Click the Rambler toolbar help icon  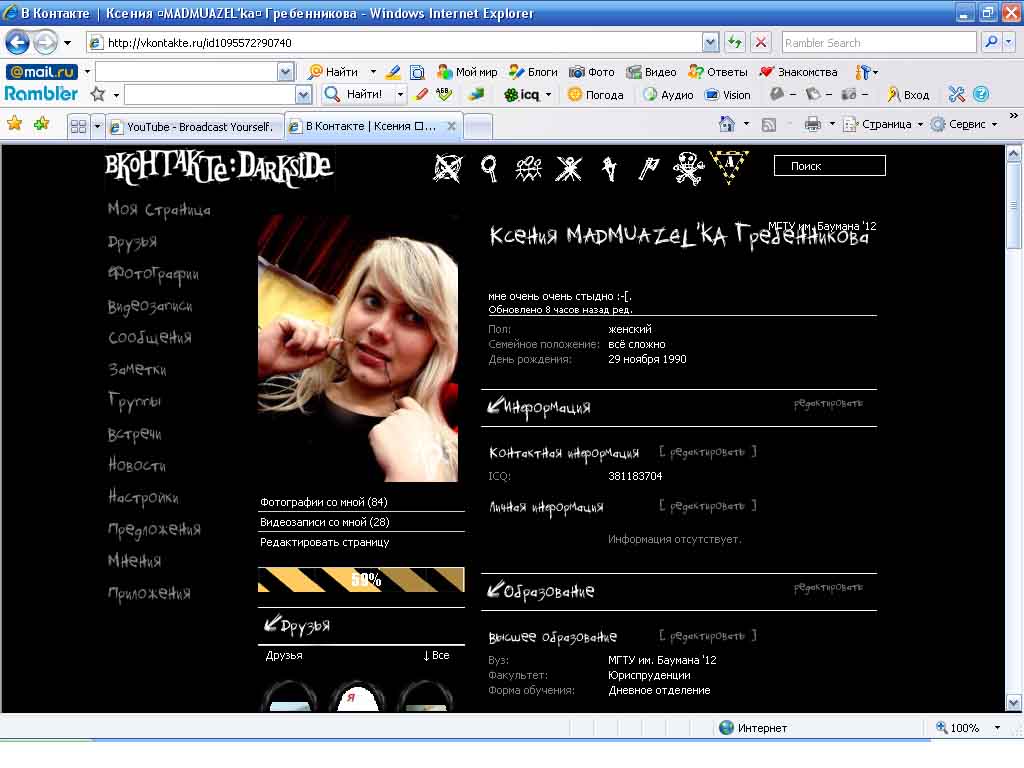981,94
